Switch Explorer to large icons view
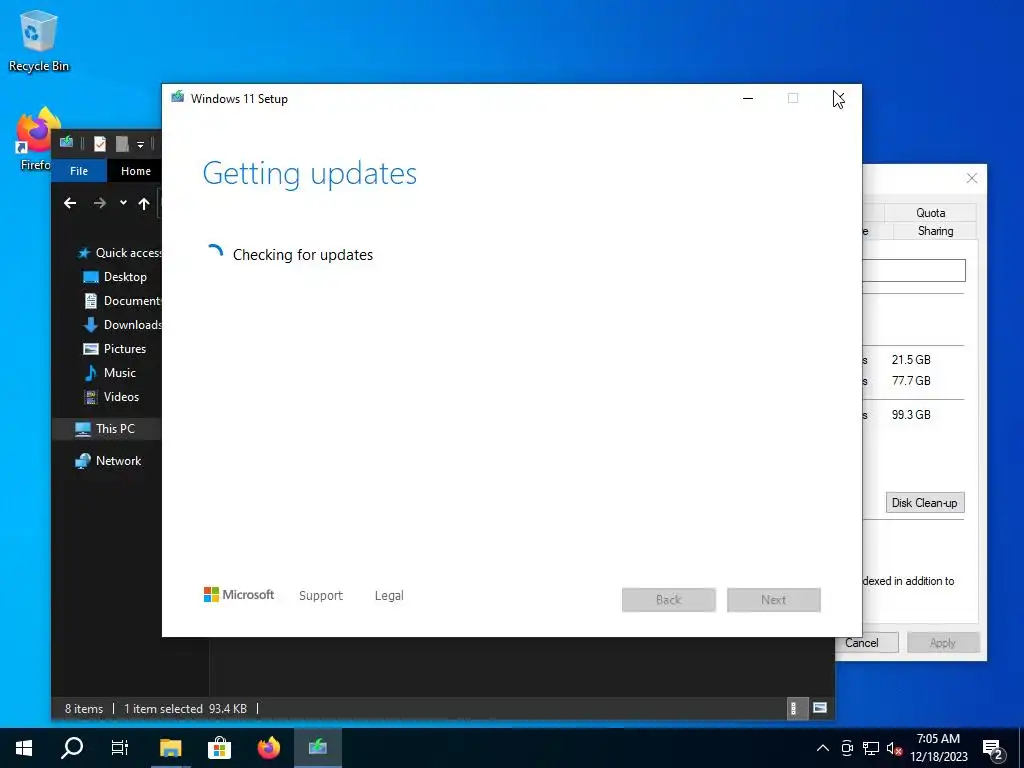The image size is (1024, 768). (x=820, y=708)
